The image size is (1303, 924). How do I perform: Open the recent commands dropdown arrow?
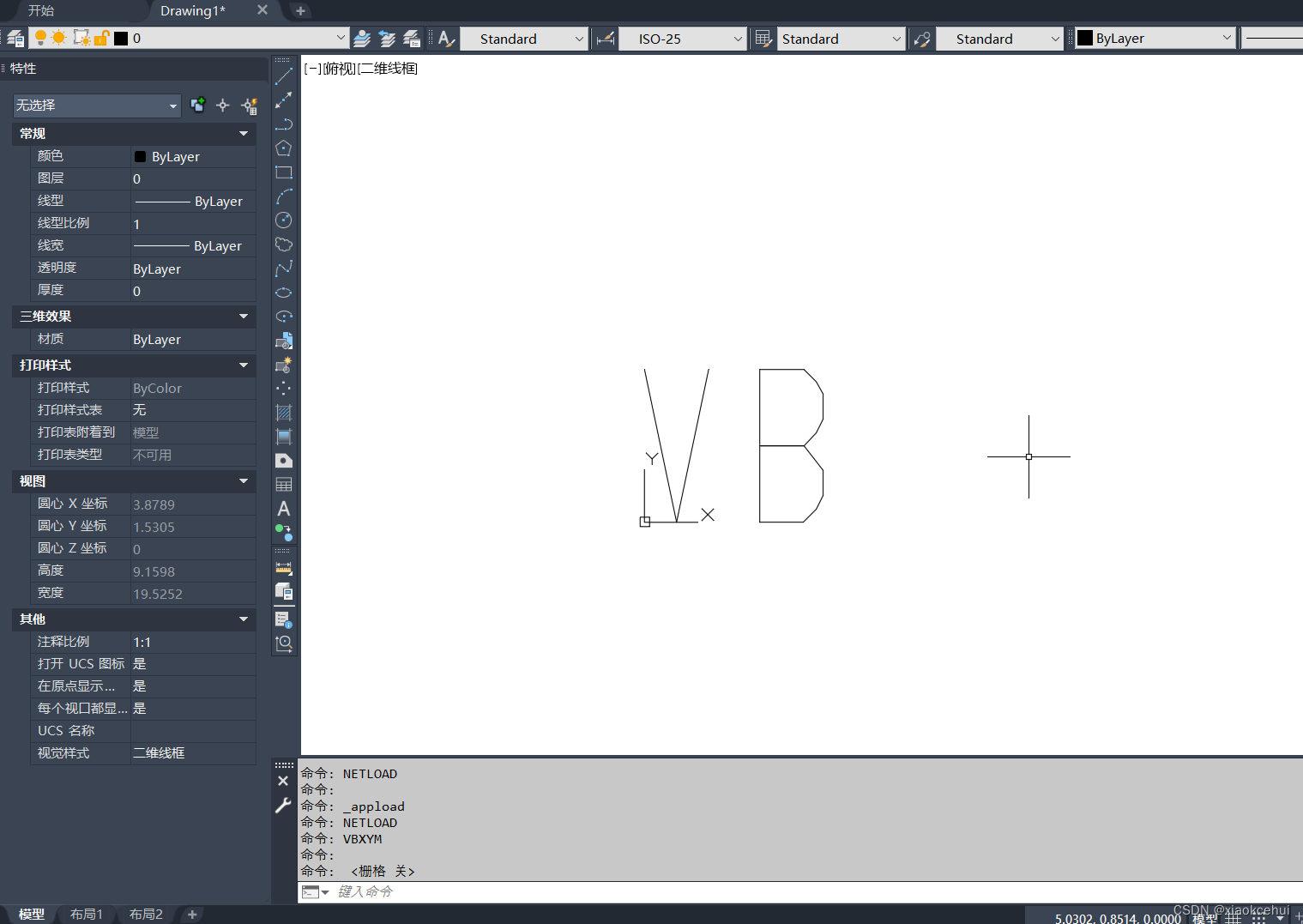[325, 892]
